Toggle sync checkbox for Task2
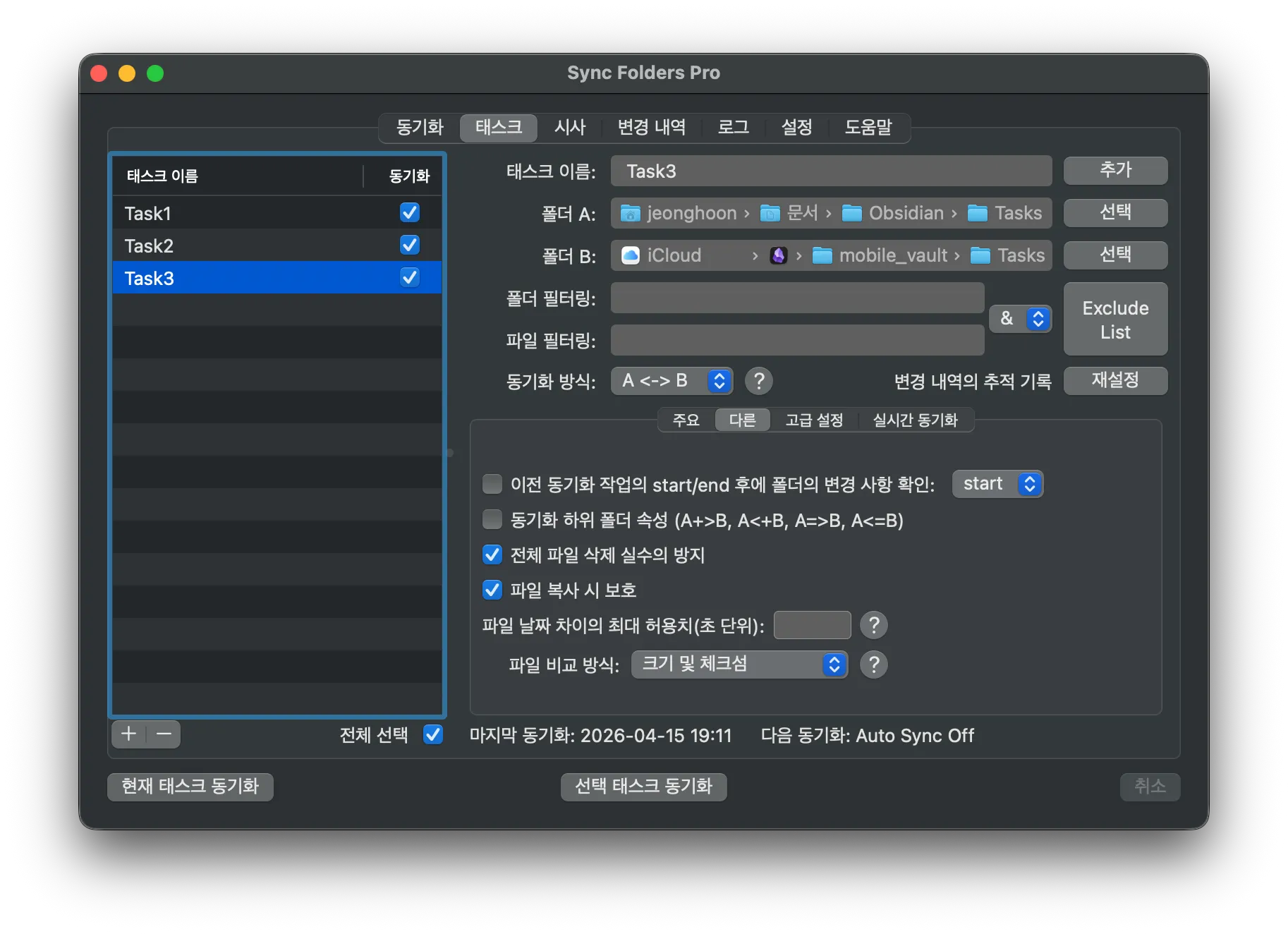1288x934 pixels. click(410, 245)
